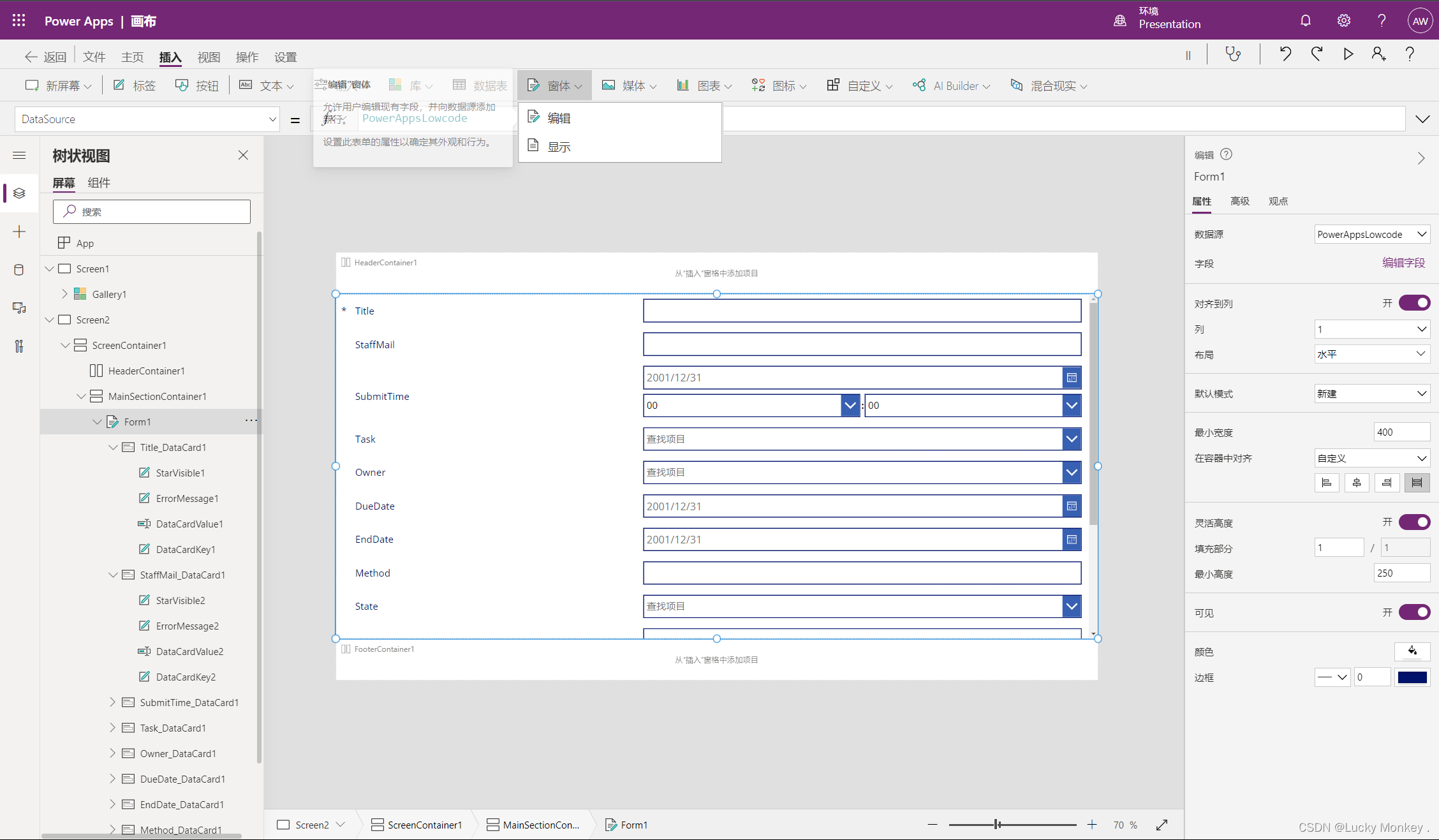Open Media icon in left sidebar

coord(19,308)
